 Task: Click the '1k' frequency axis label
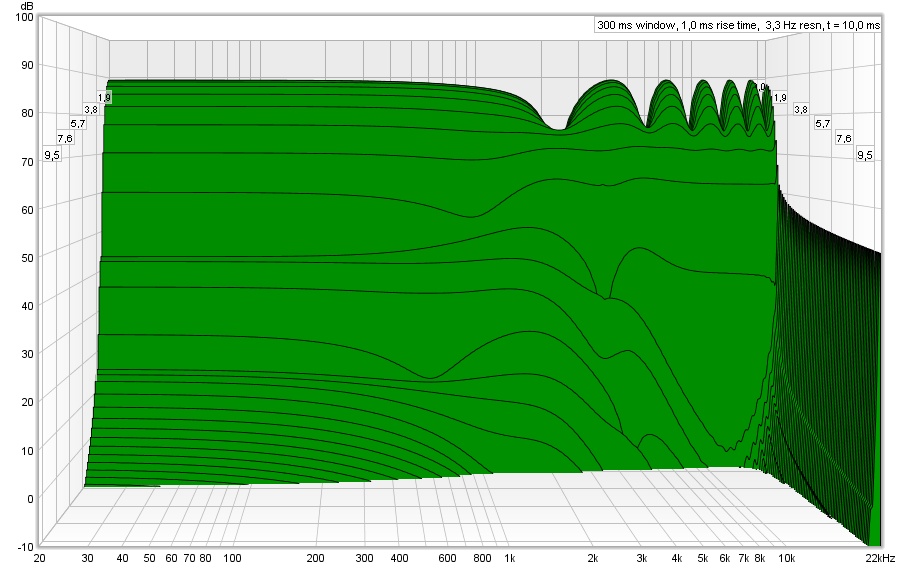tap(510, 558)
